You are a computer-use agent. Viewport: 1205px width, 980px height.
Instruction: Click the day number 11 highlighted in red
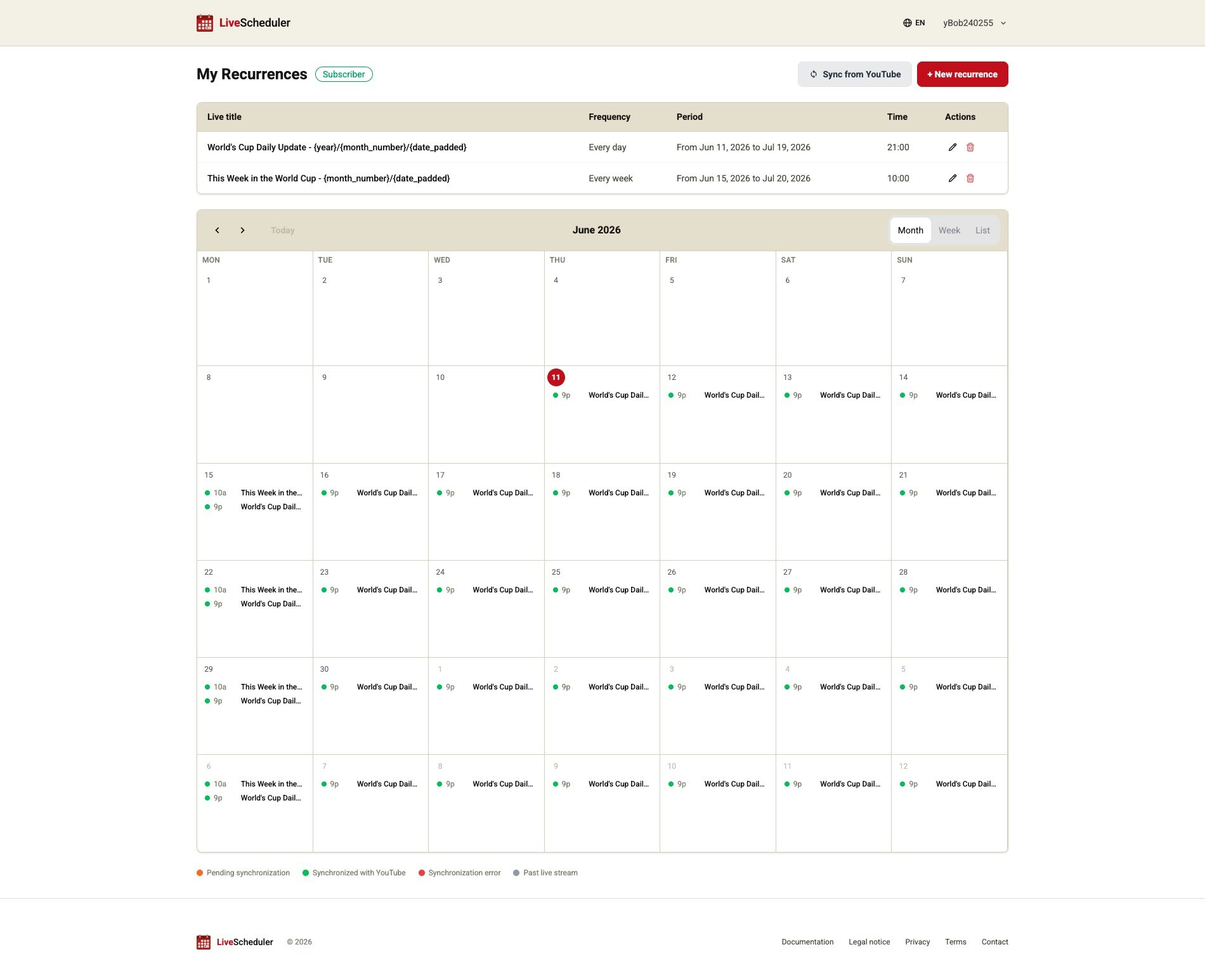click(x=556, y=377)
